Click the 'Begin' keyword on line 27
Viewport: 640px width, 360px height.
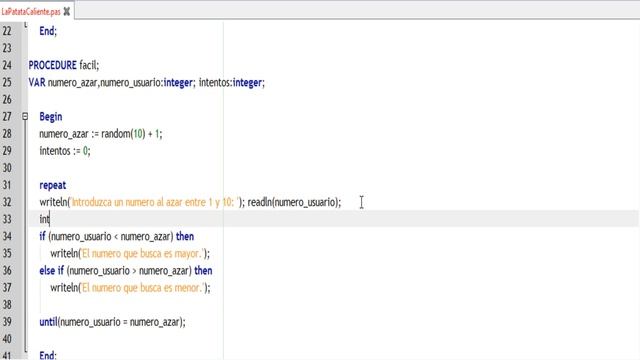[51, 117]
